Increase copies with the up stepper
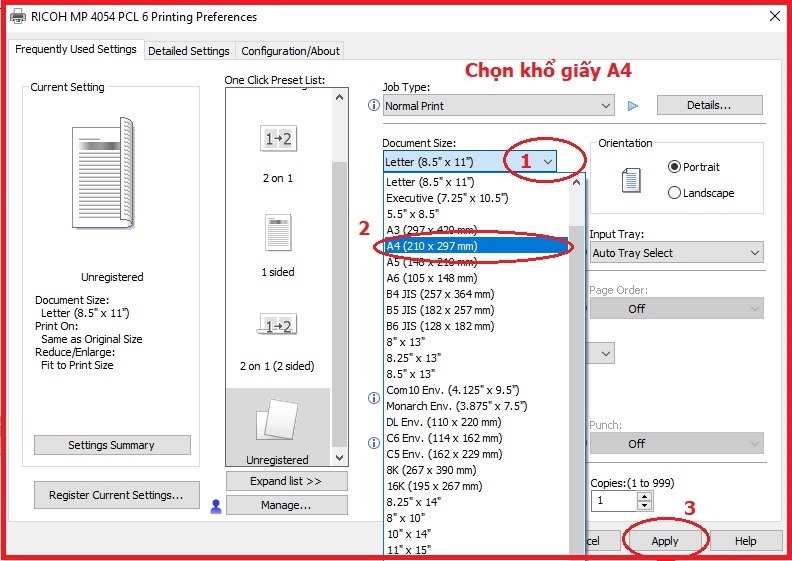Viewport: 792px width, 561px height. tap(644, 496)
